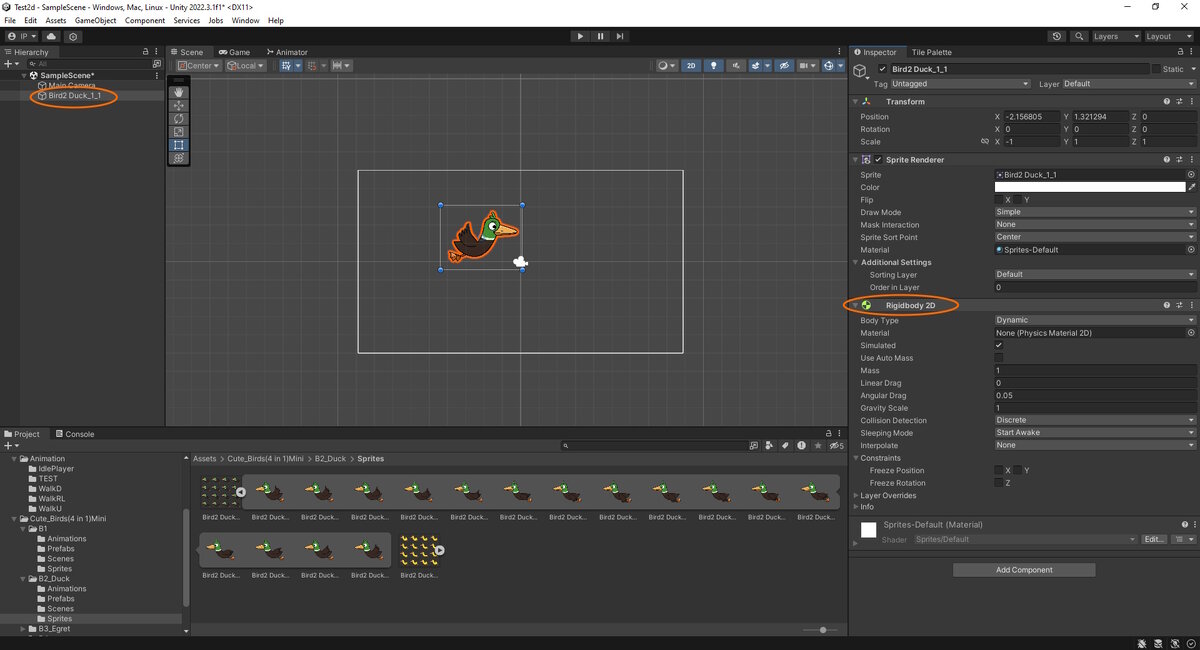1200x650 pixels.
Task: Open the GameObject menu
Action: pyautogui.click(x=95, y=20)
